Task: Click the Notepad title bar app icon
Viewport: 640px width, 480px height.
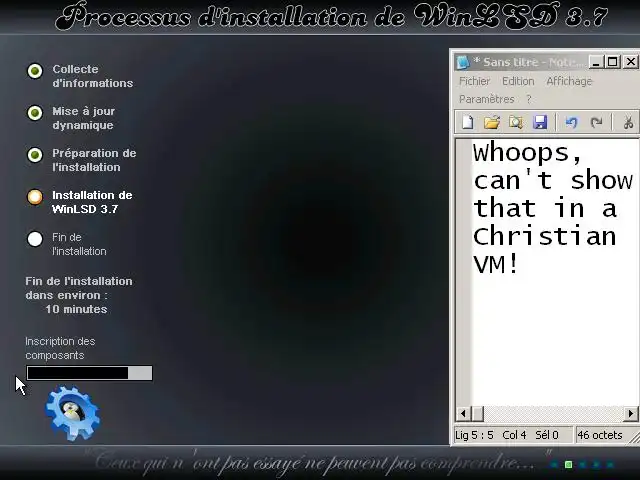Action: (463, 62)
